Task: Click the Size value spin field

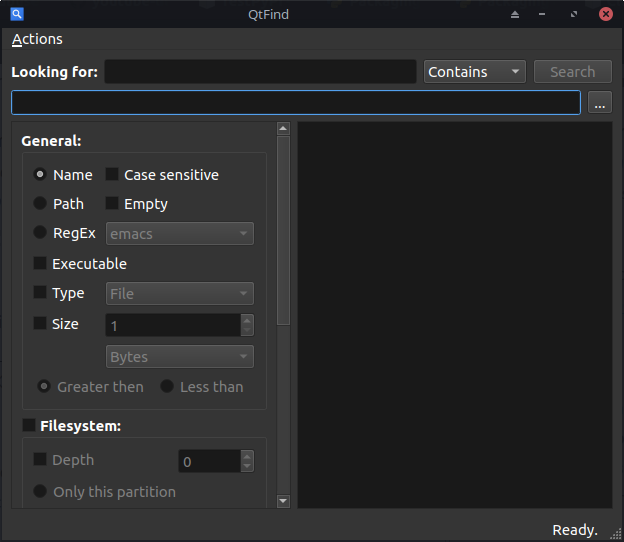Action: click(173, 325)
